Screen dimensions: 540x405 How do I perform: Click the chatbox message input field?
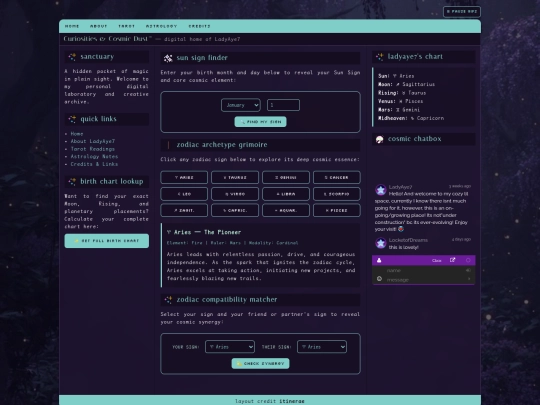424,280
